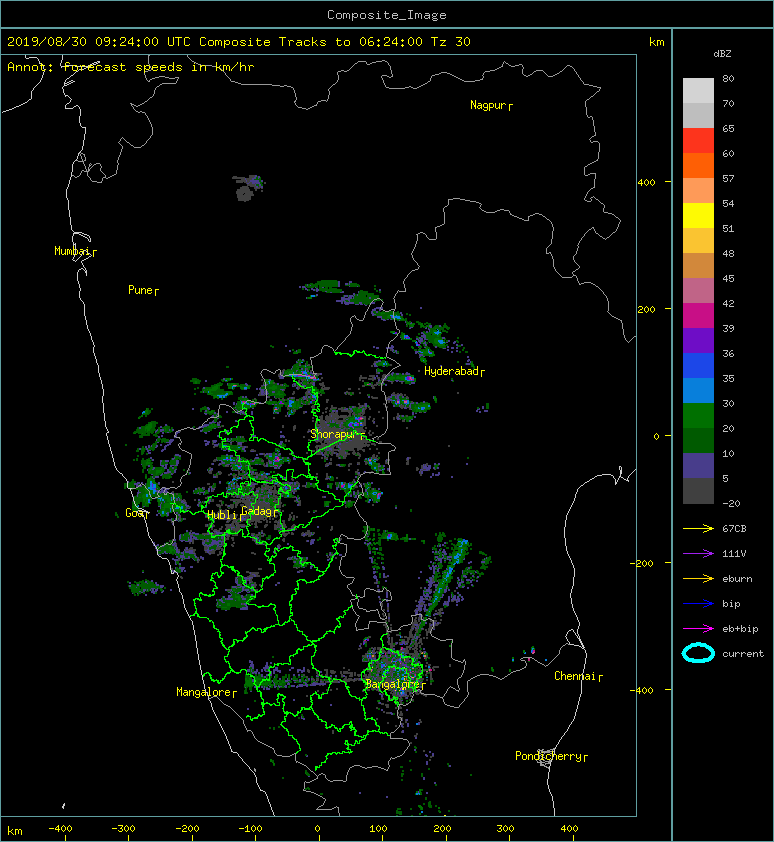
Task: Click the Mangalore city label
Action: pyautogui.click(x=204, y=692)
